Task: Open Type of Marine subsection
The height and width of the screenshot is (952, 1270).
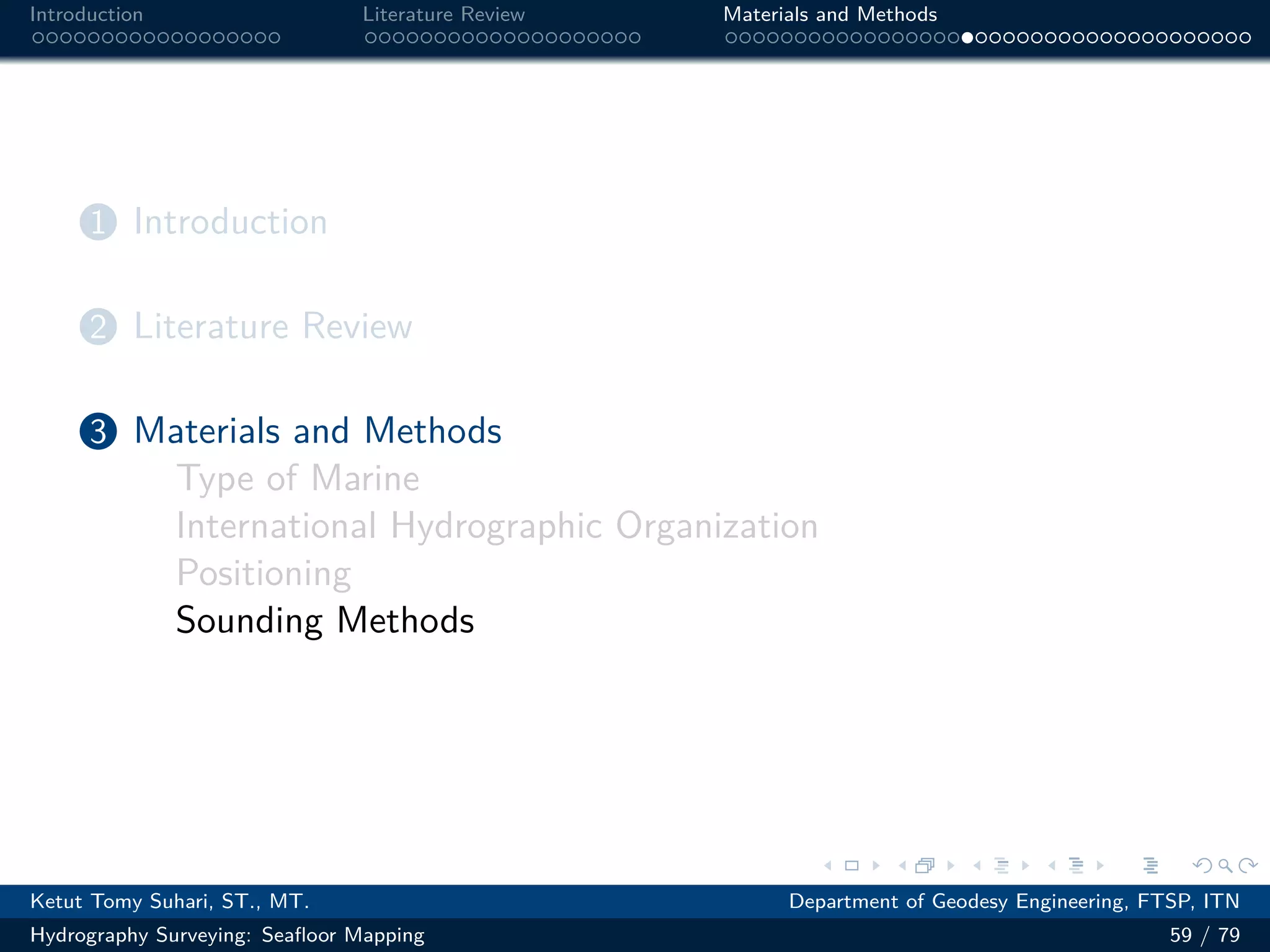Action: (298, 479)
